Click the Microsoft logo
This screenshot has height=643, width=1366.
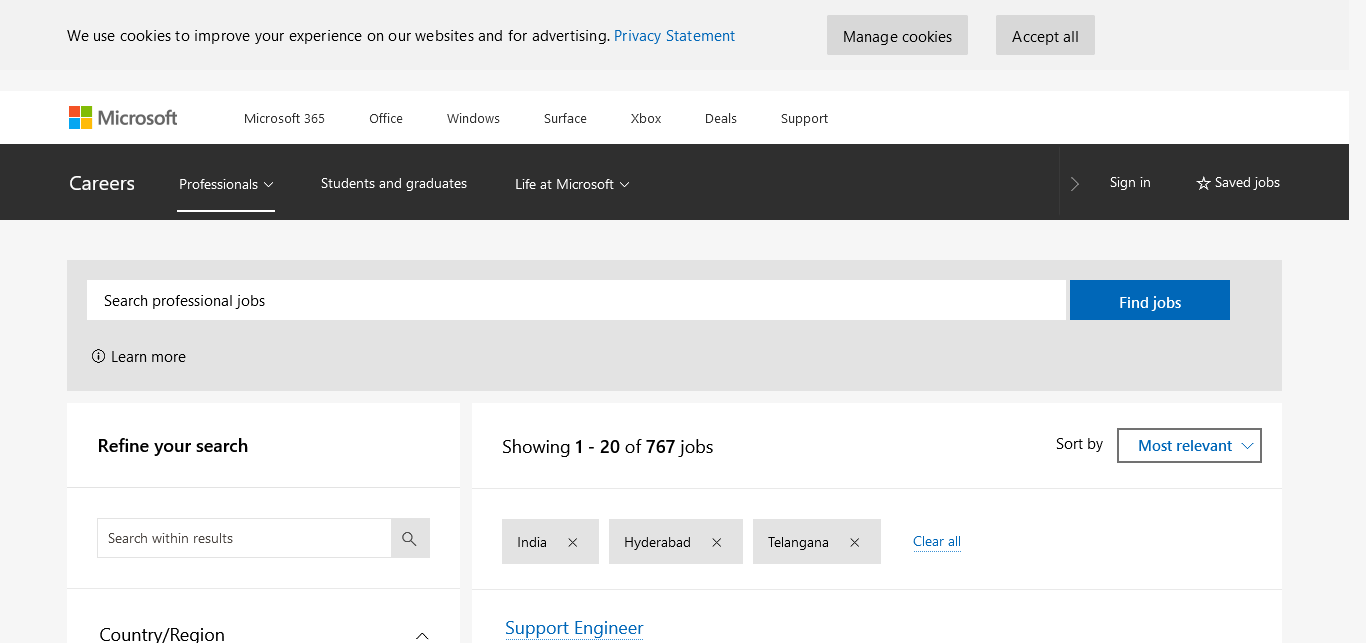pyautogui.click(x=123, y=118)
